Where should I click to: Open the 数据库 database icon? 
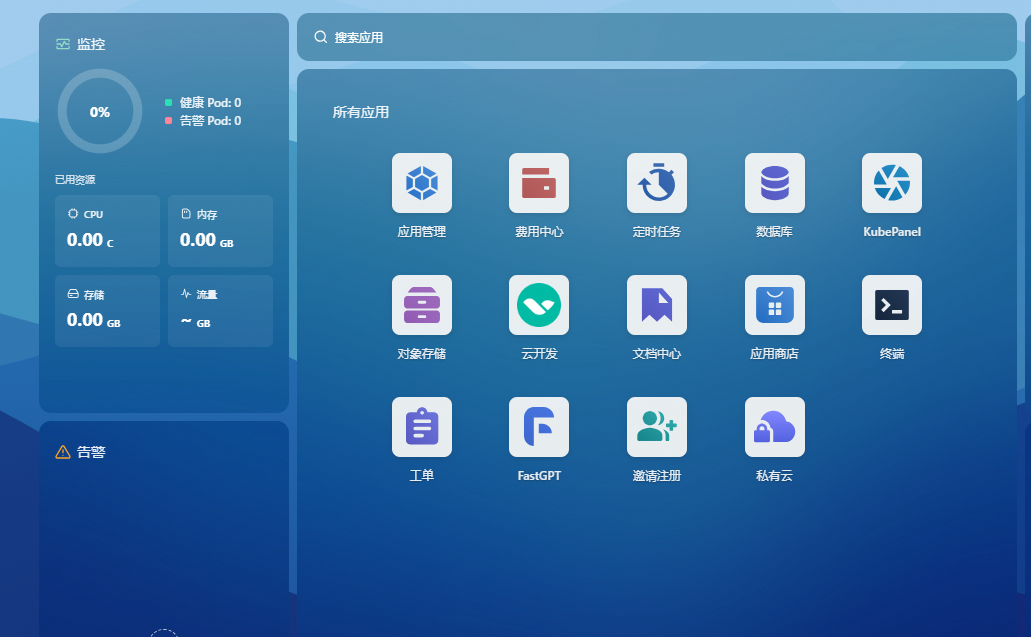pyautogui.click(x=774, y=183)
